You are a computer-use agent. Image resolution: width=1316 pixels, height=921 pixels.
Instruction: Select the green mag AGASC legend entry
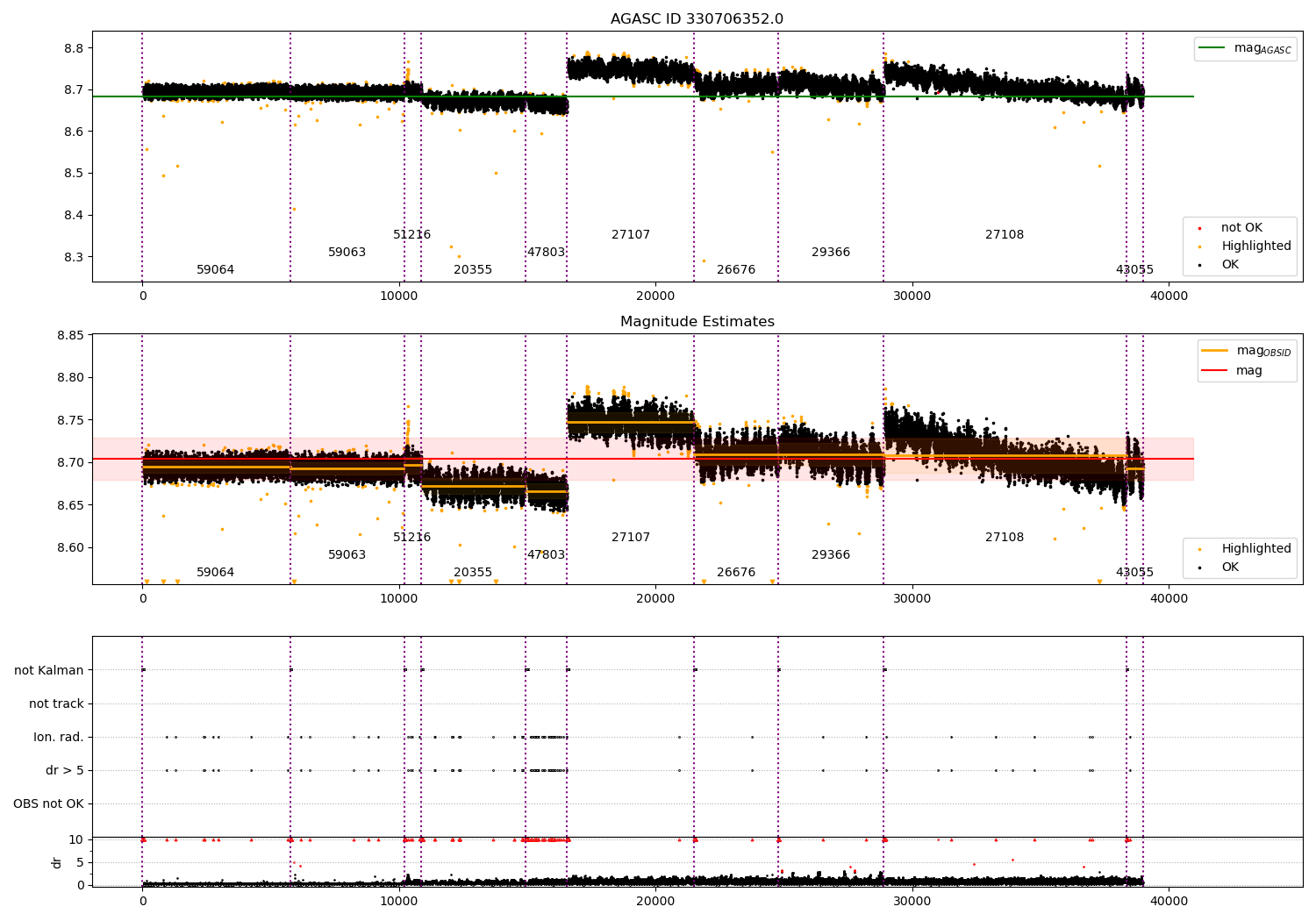pos(1245,48)
